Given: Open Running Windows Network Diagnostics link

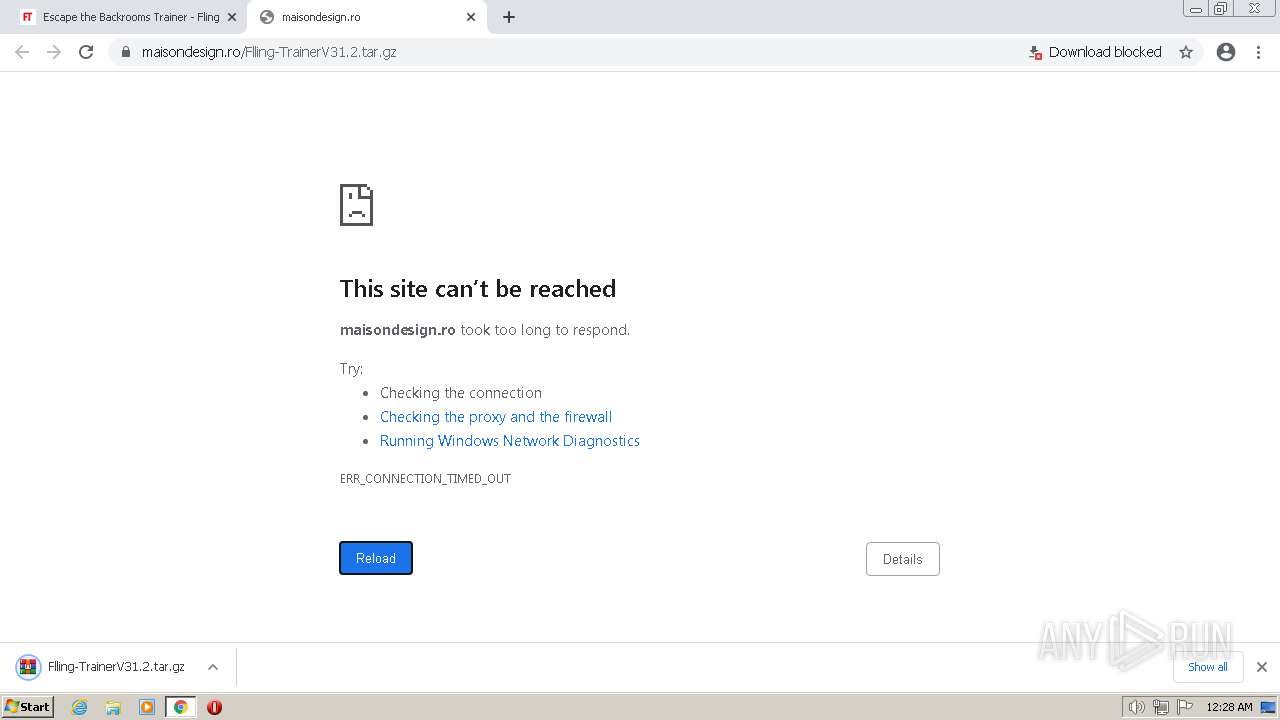Looking at the screenshot, I should tap(510, 441).
